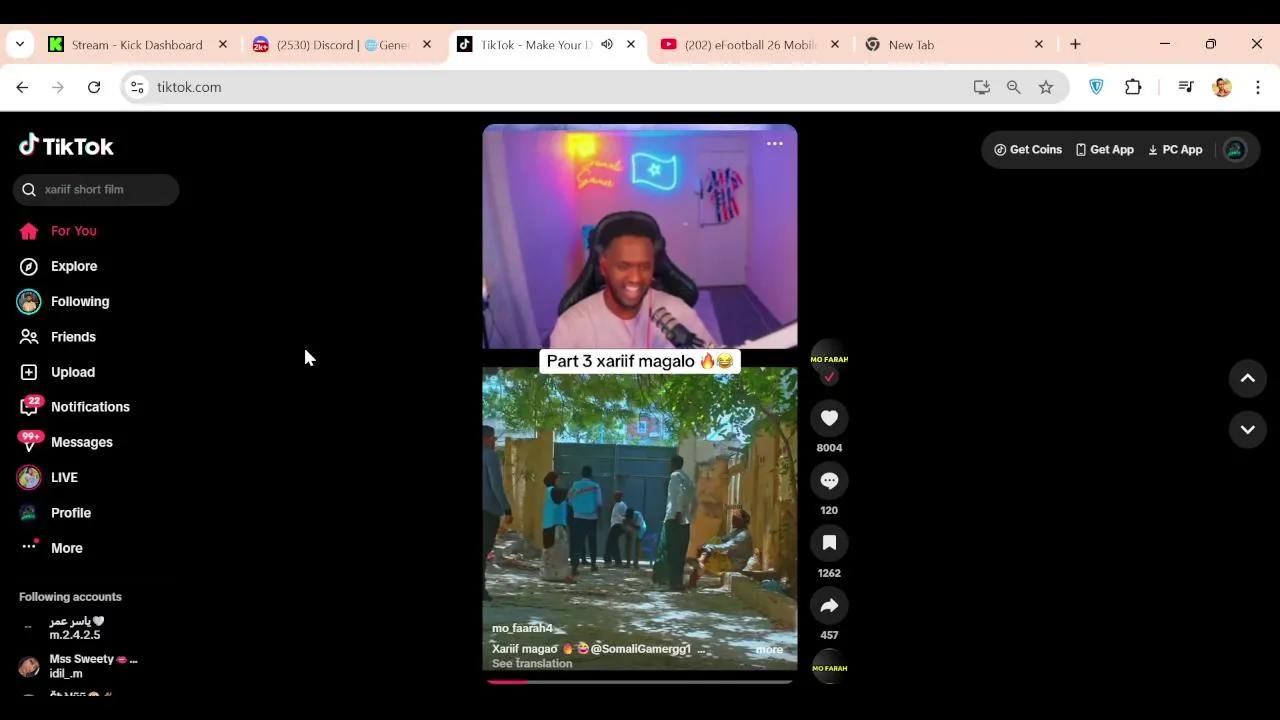
Task: Install app icon in address bar
Action: (x=982, y=87)
